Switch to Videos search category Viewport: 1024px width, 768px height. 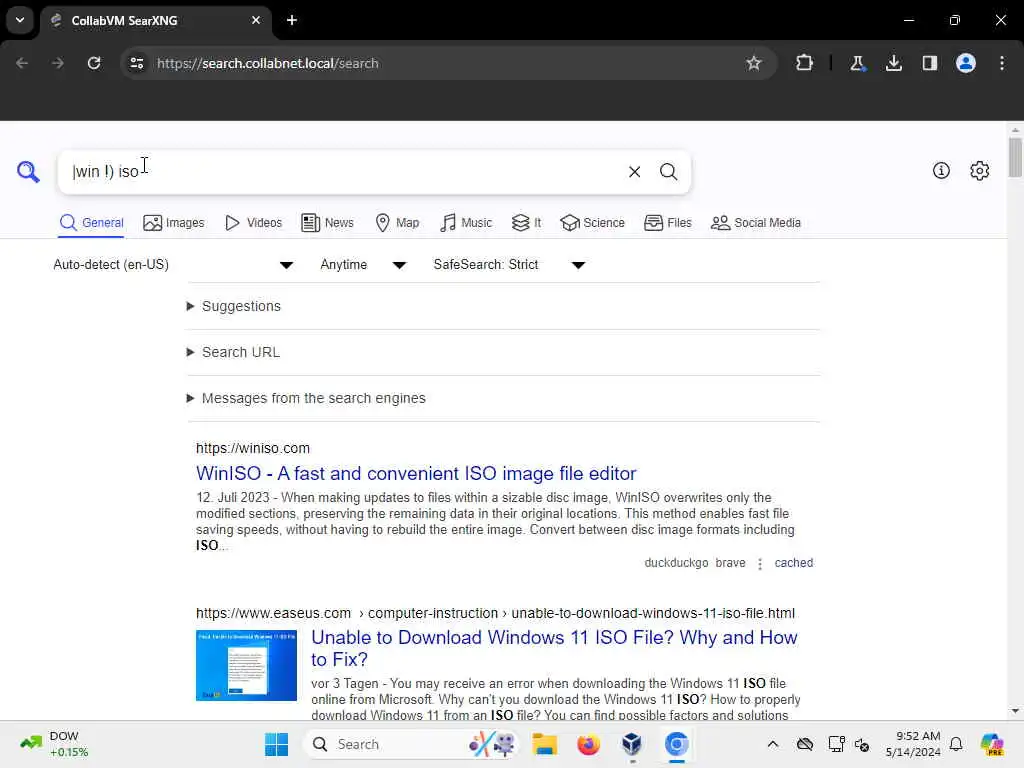click(x=253, y=223)
